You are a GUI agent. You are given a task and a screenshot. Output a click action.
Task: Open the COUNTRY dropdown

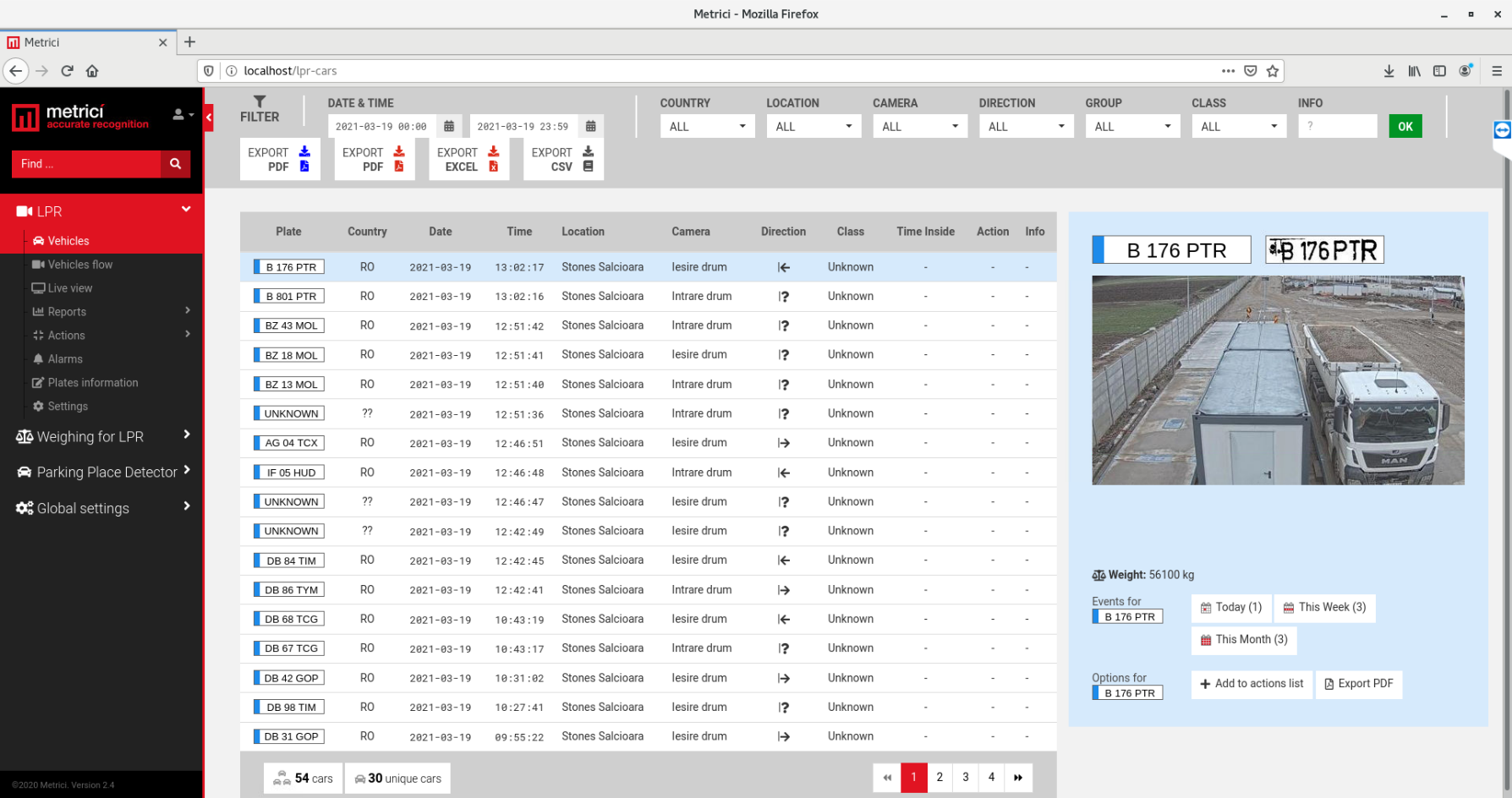(x=708, y=126)
